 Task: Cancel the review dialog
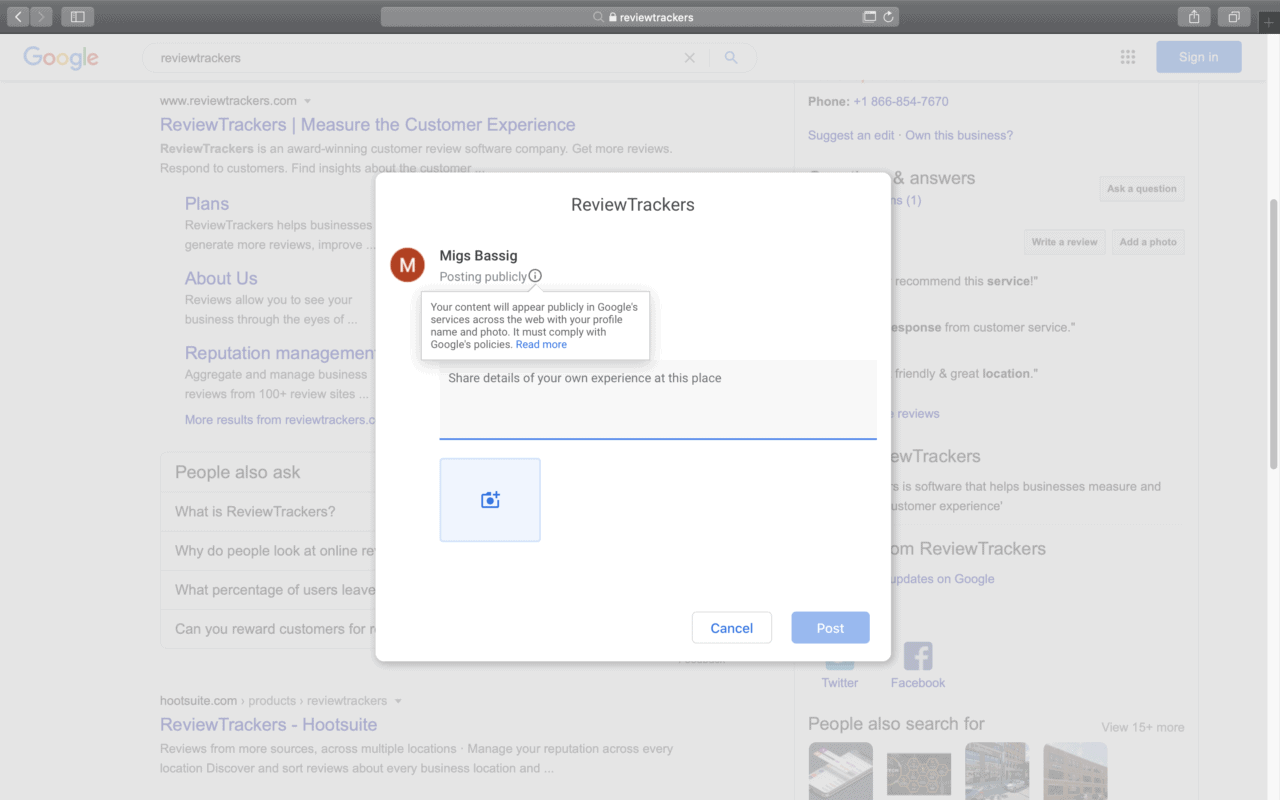tap(731, 627)
